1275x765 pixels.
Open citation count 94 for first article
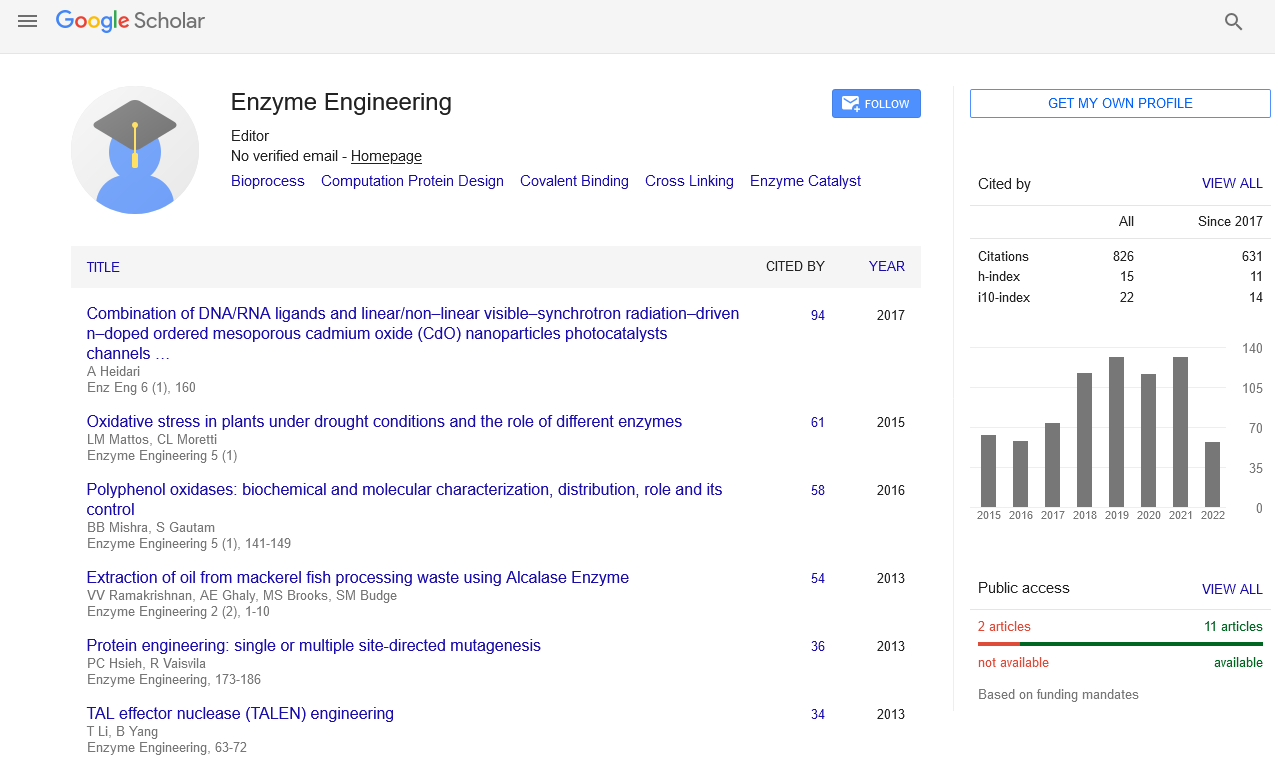point(817,315)
